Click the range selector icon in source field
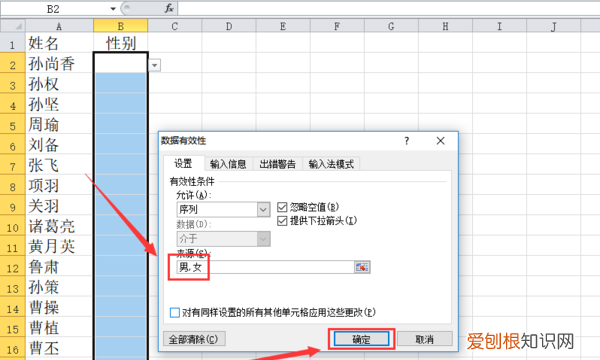The image size is (600, 360). 362,267
